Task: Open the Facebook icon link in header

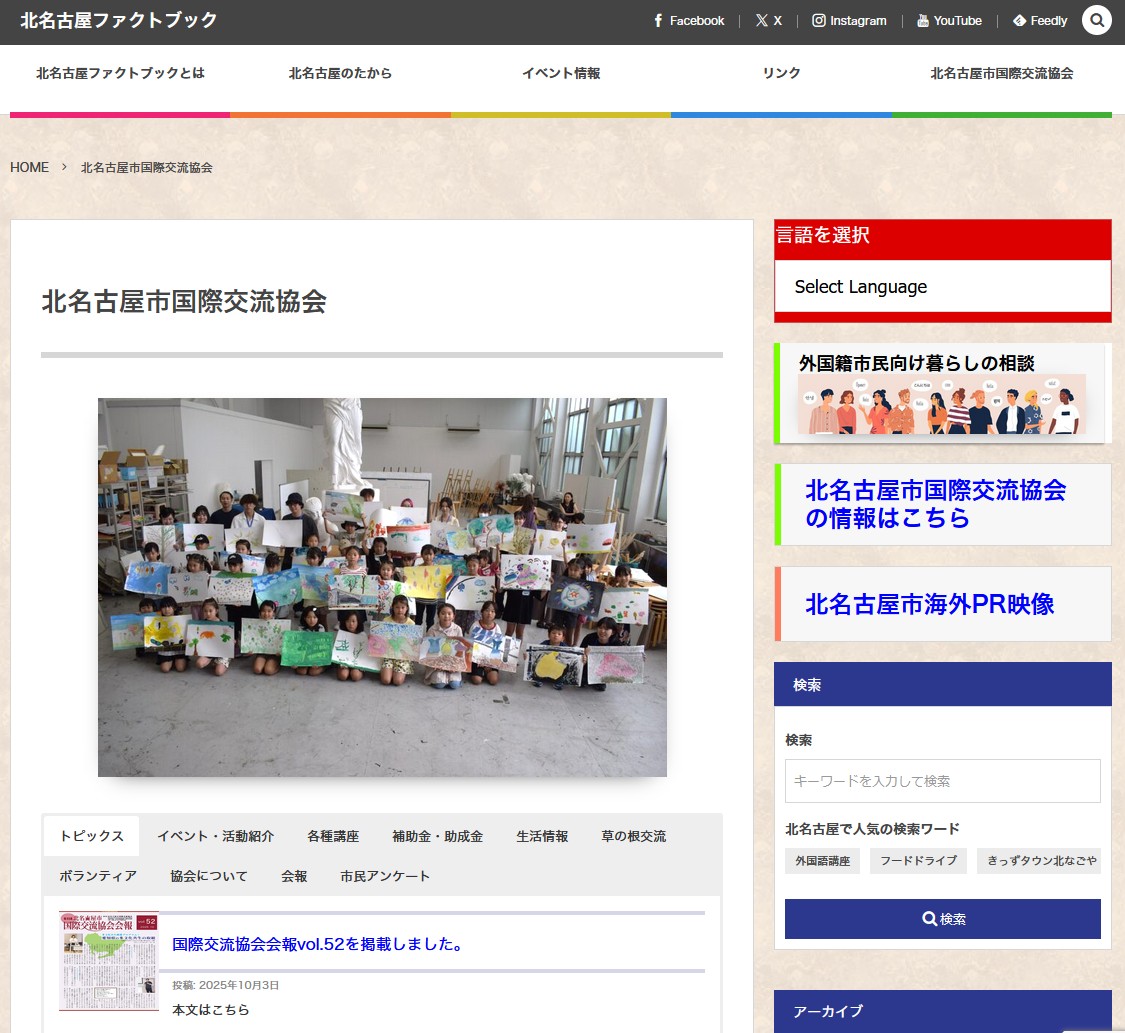Action: pos(688,21)
